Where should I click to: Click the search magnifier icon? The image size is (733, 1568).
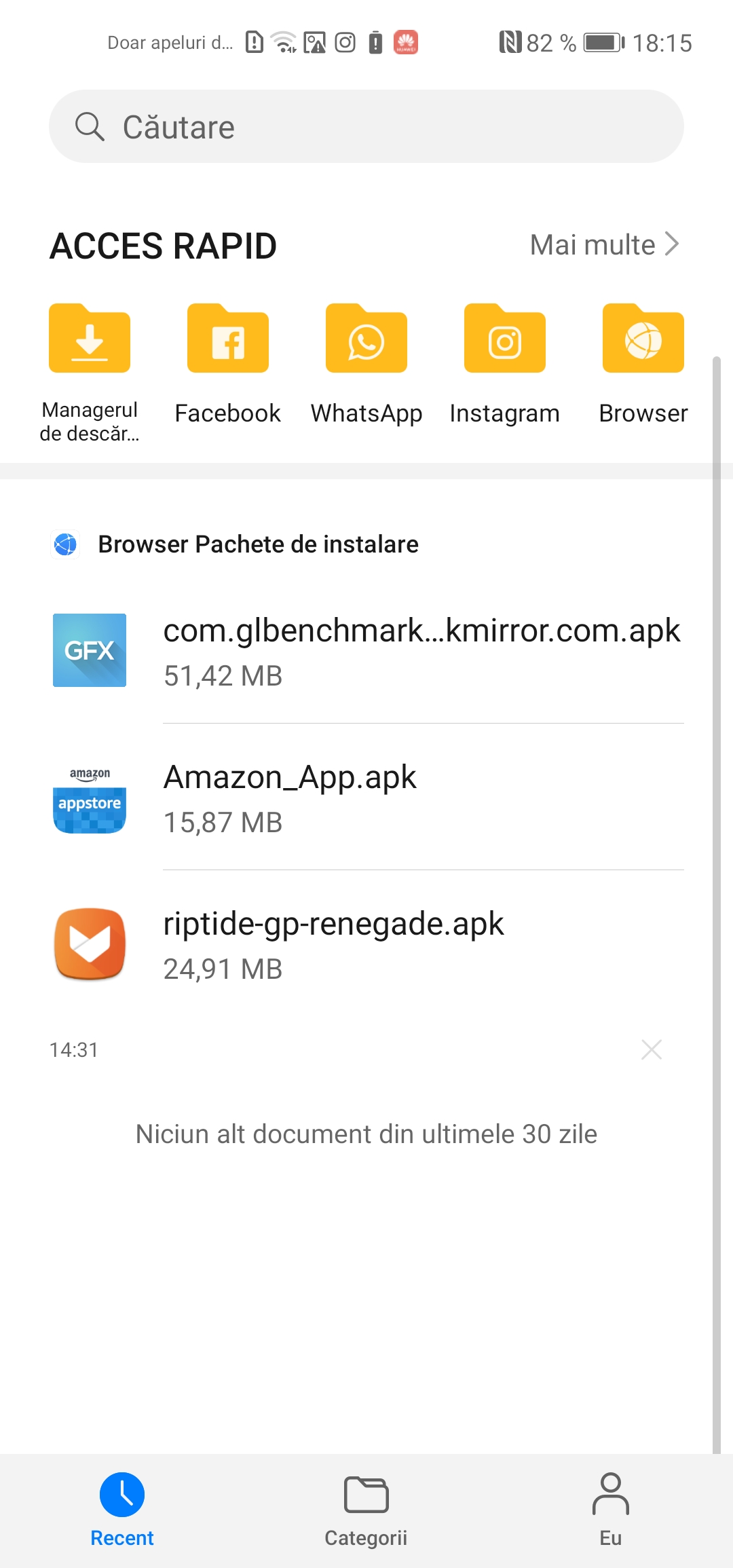(90, 127)
